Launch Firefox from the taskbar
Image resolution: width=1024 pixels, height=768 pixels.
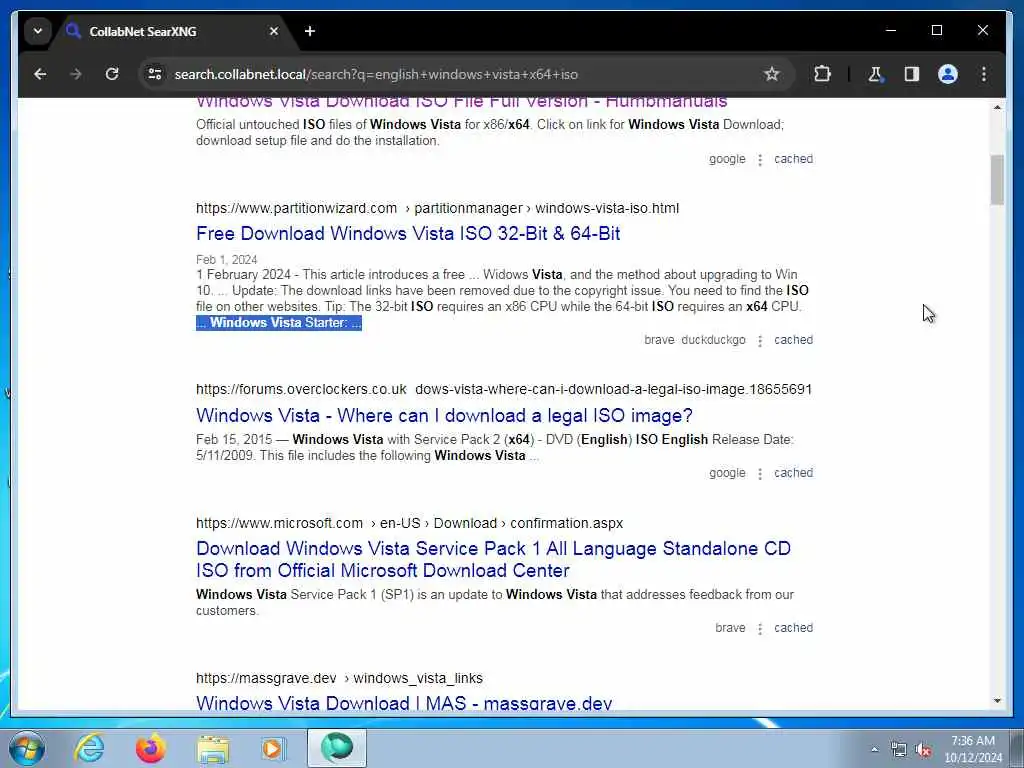coord(150,748)
